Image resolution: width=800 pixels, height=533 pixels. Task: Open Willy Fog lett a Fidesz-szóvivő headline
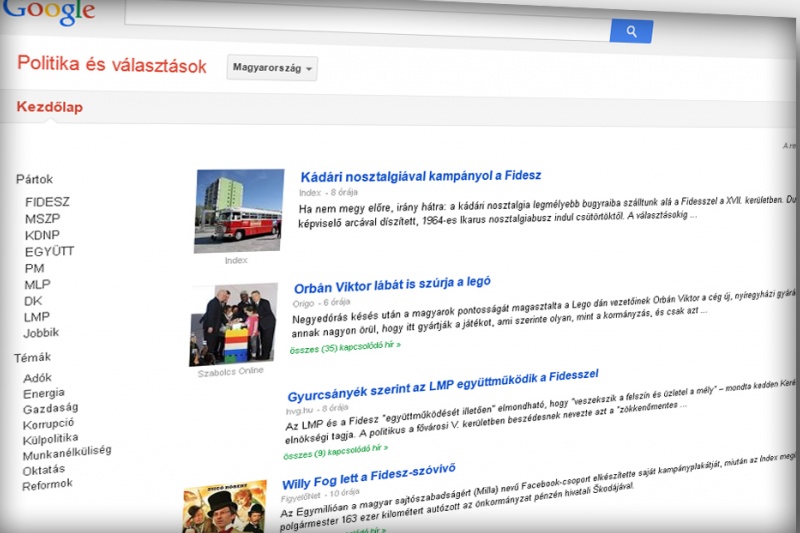coord(368,476)
